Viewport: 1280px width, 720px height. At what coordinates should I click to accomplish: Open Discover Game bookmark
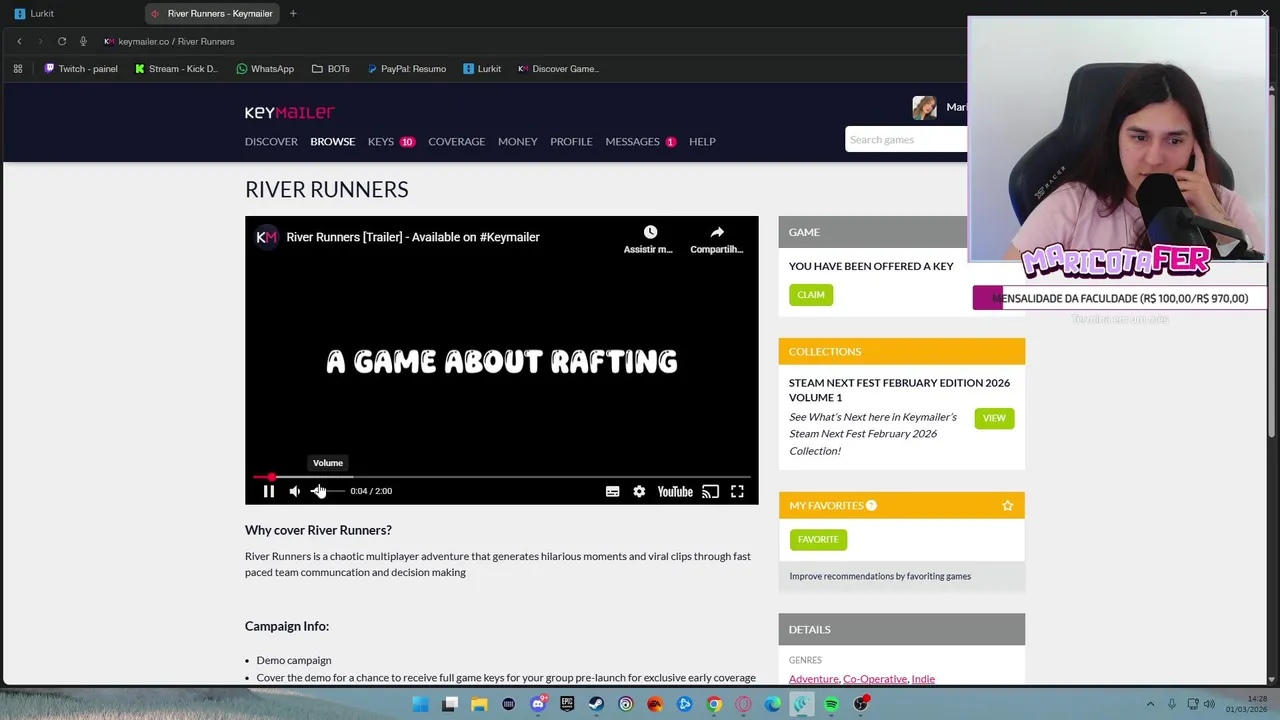pyautogui.click(x=558, y=69)
